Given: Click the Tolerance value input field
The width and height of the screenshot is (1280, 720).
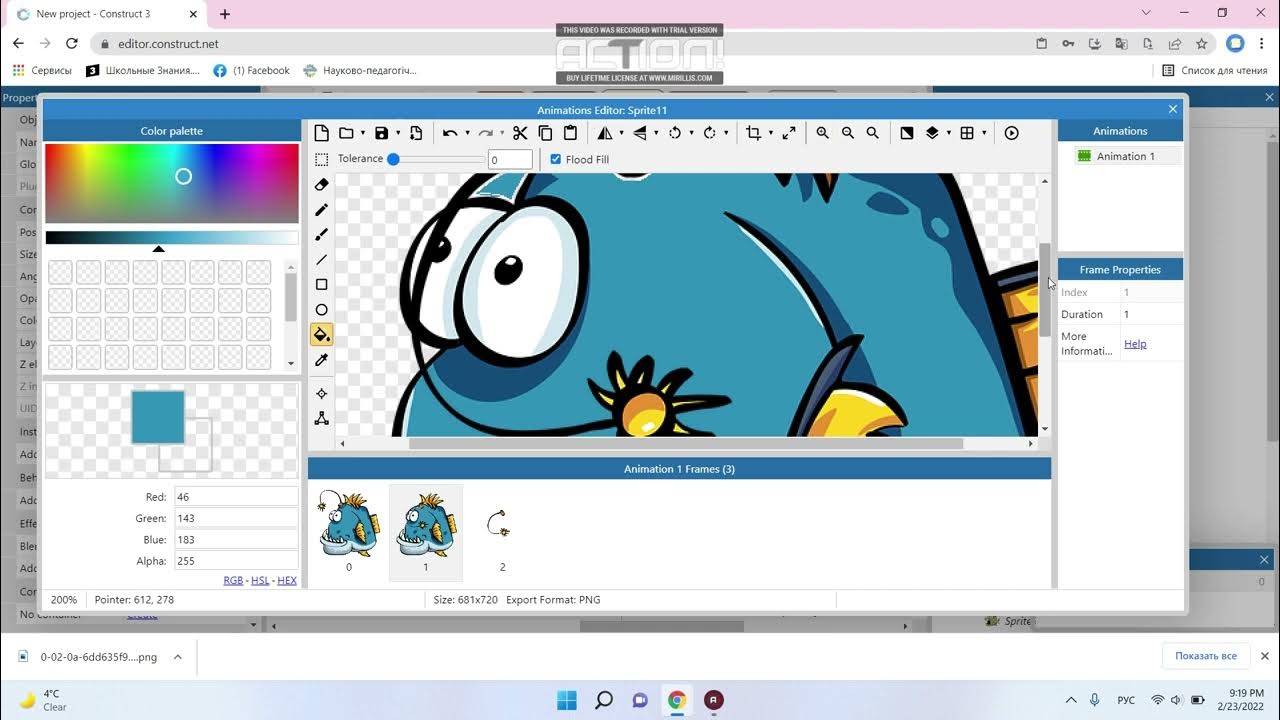Looking at the screenshot, I should pyautogui.click(x=510, y=160).
